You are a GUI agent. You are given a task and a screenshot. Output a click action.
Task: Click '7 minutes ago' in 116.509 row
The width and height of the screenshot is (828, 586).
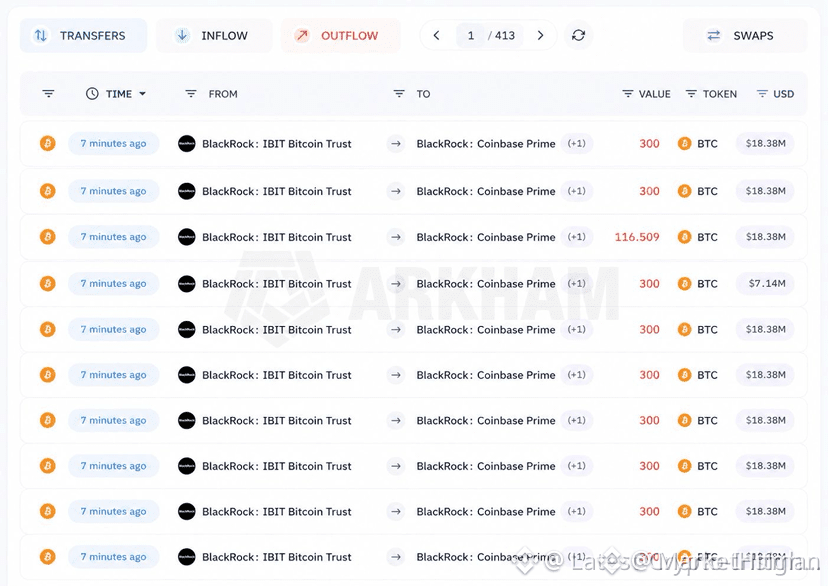pyautogui.click(x=114, y=237)
